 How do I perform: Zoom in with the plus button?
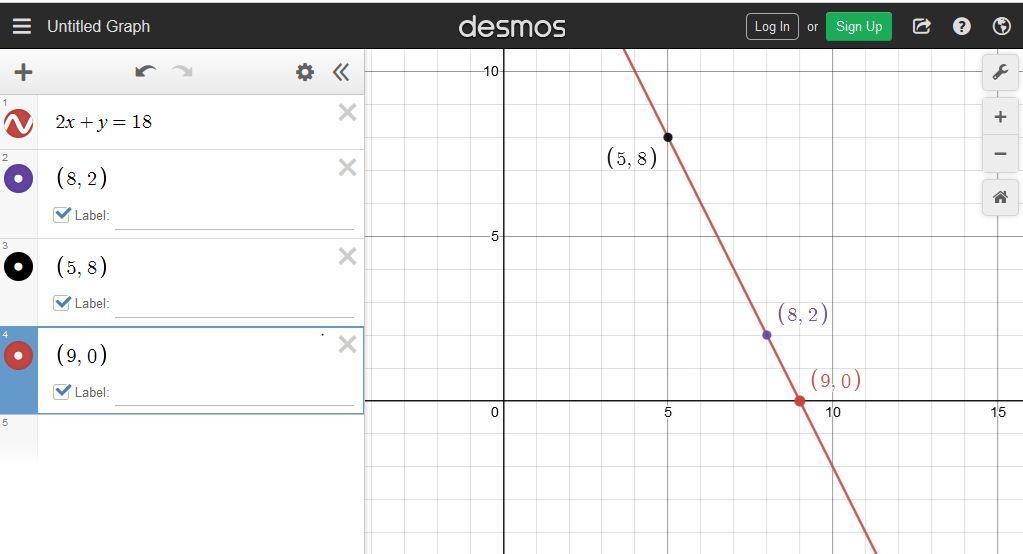point(1000,117)
